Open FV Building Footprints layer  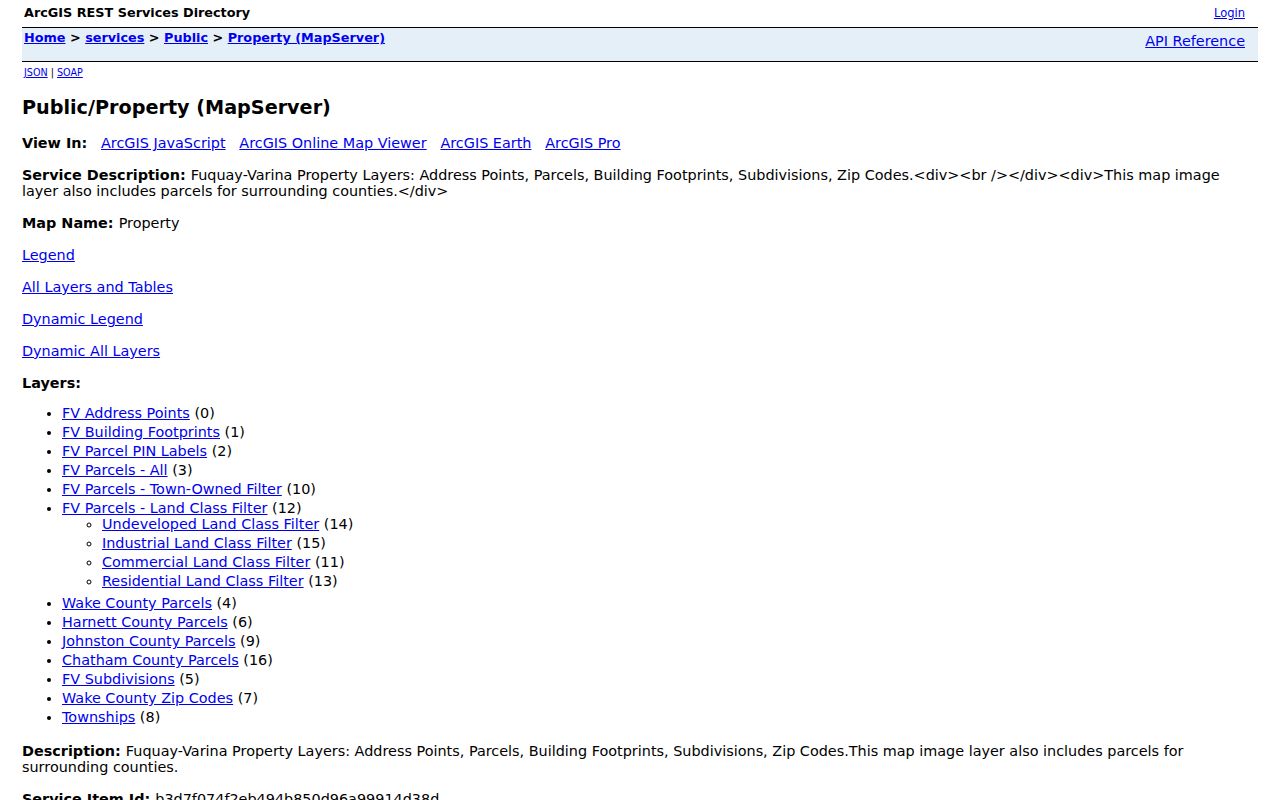click(141, 432)
